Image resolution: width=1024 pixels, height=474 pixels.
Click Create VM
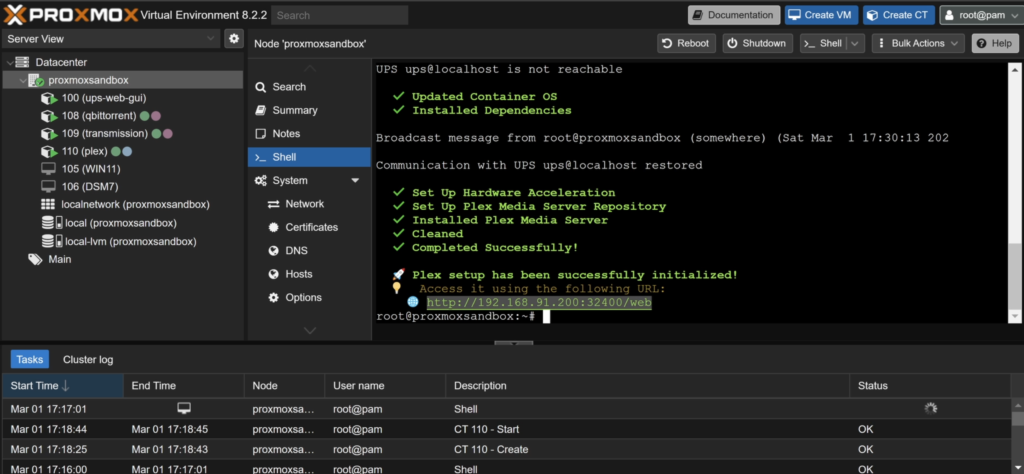821,15
